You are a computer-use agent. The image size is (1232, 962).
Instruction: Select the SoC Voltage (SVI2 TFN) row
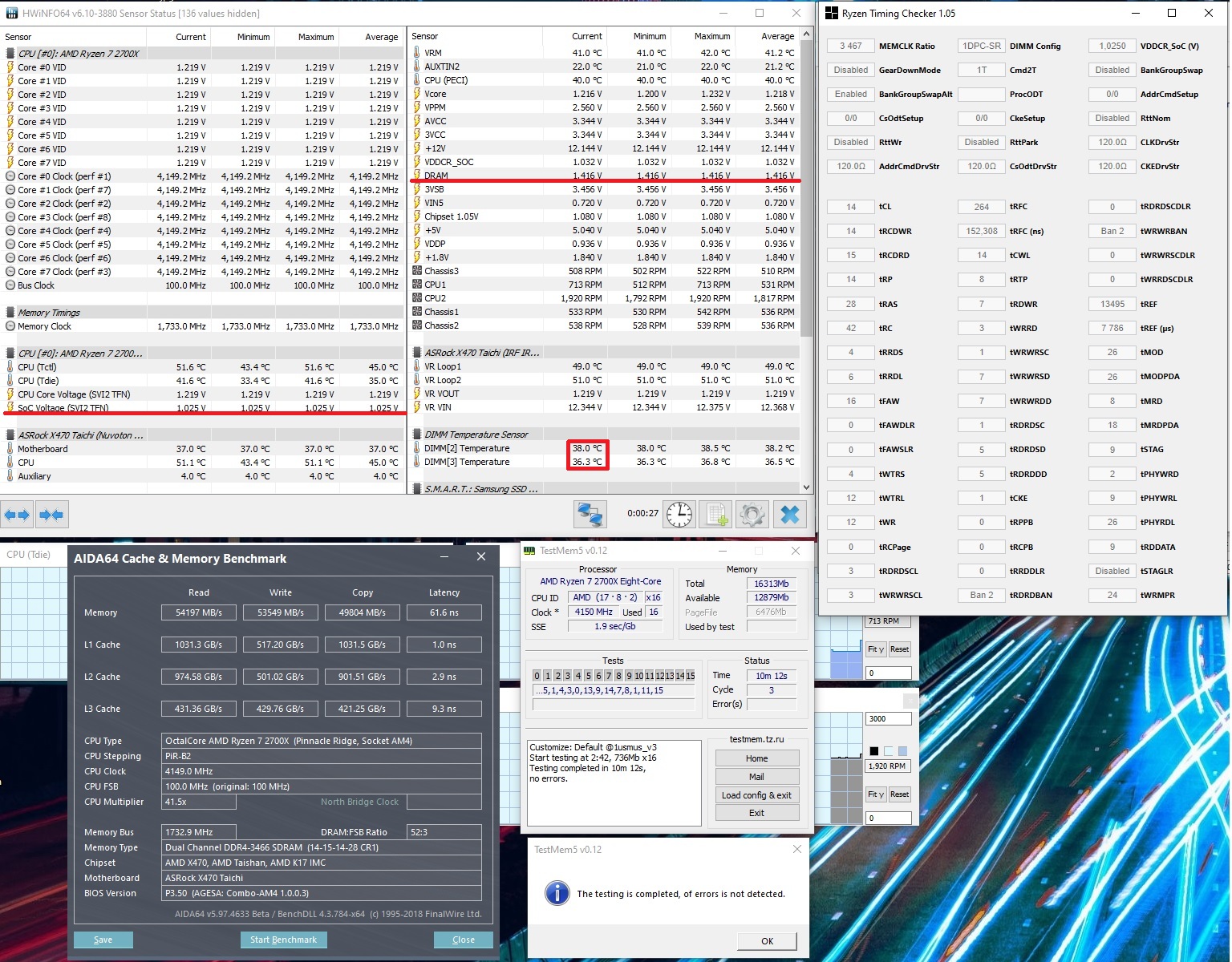[x=202, y=408]
